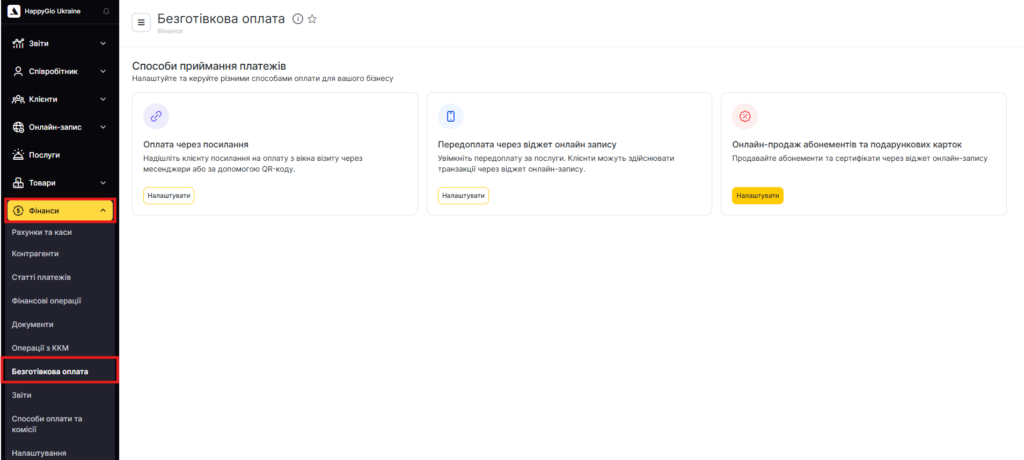Click the blue phone icon on the prepayment card
This screenshot has width=1024, height=460.
(x=451, y=116)
